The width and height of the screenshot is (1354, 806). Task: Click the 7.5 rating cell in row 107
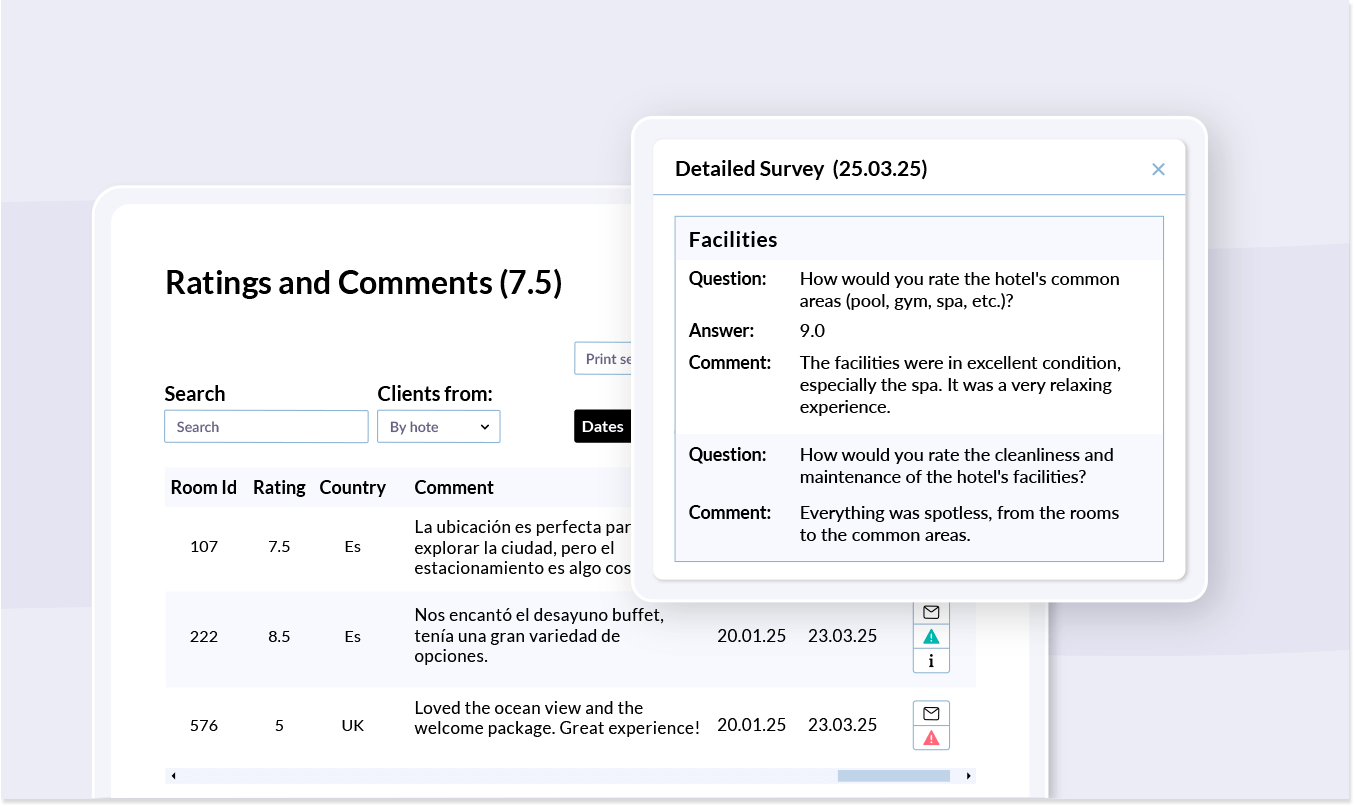(279, 547)
